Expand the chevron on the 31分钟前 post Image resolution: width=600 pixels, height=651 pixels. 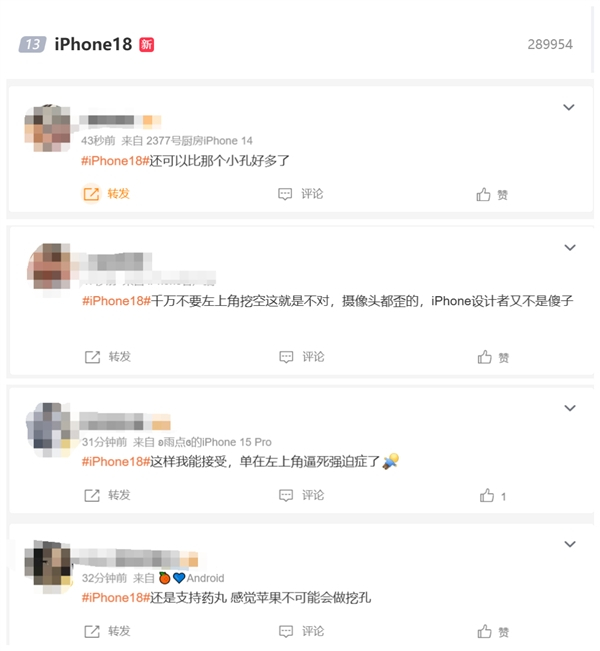570,408
